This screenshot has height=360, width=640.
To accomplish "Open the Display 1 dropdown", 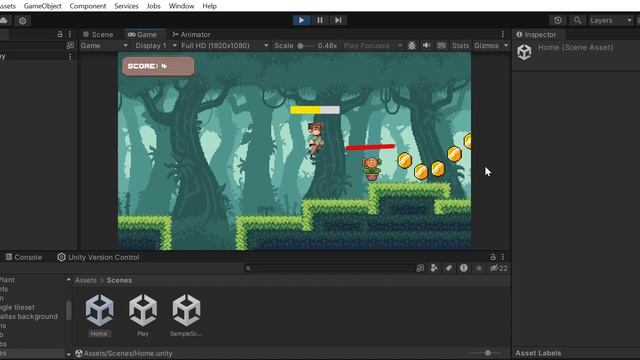I will click(156, 46).
